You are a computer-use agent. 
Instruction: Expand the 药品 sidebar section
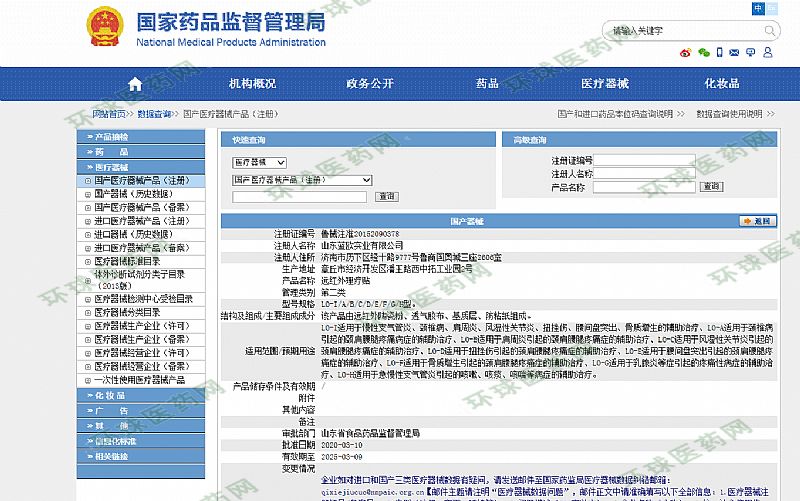point(149,152)
